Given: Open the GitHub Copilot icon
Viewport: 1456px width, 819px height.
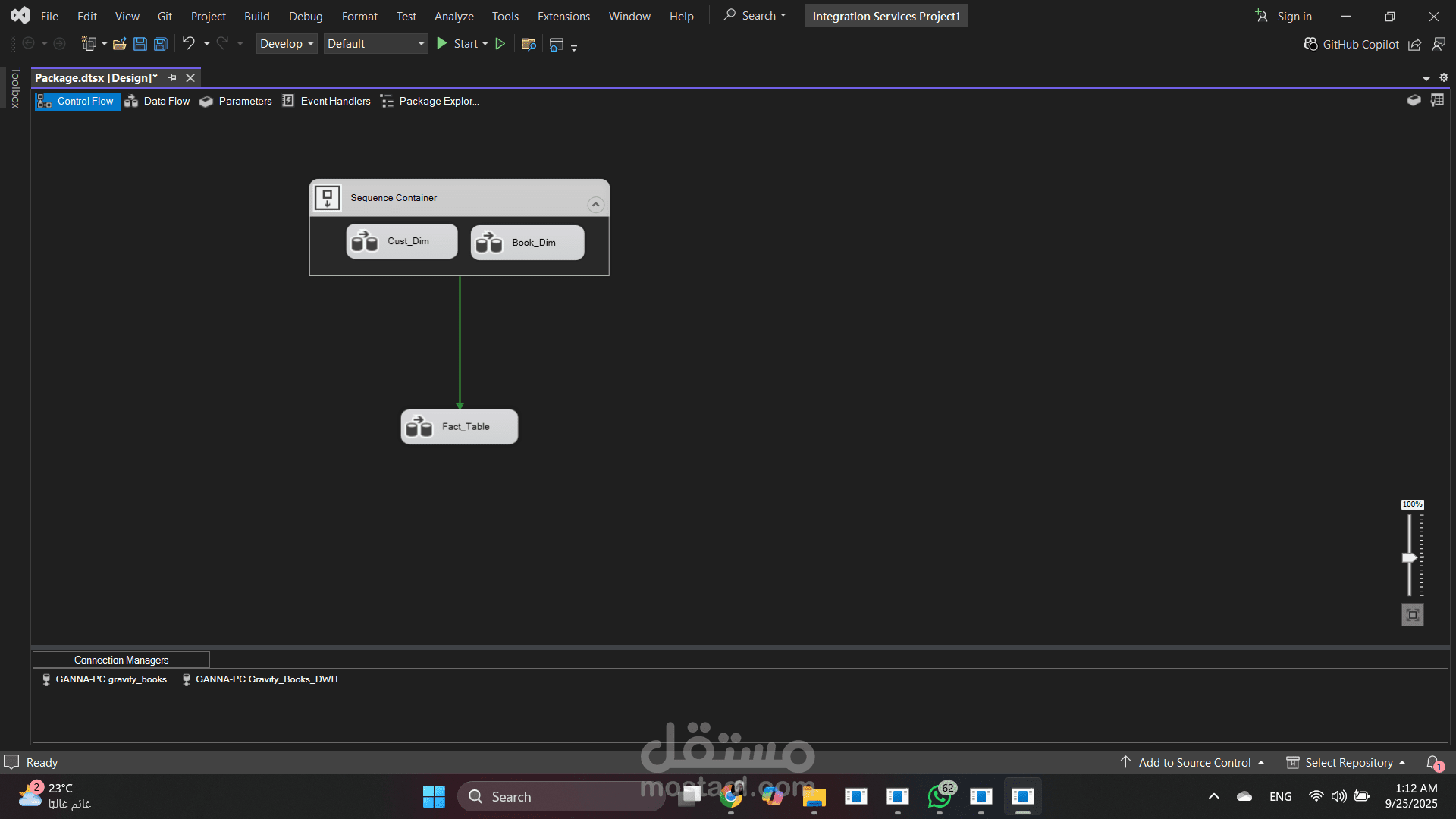Looking at the screenshot, I should (1310, 44).
